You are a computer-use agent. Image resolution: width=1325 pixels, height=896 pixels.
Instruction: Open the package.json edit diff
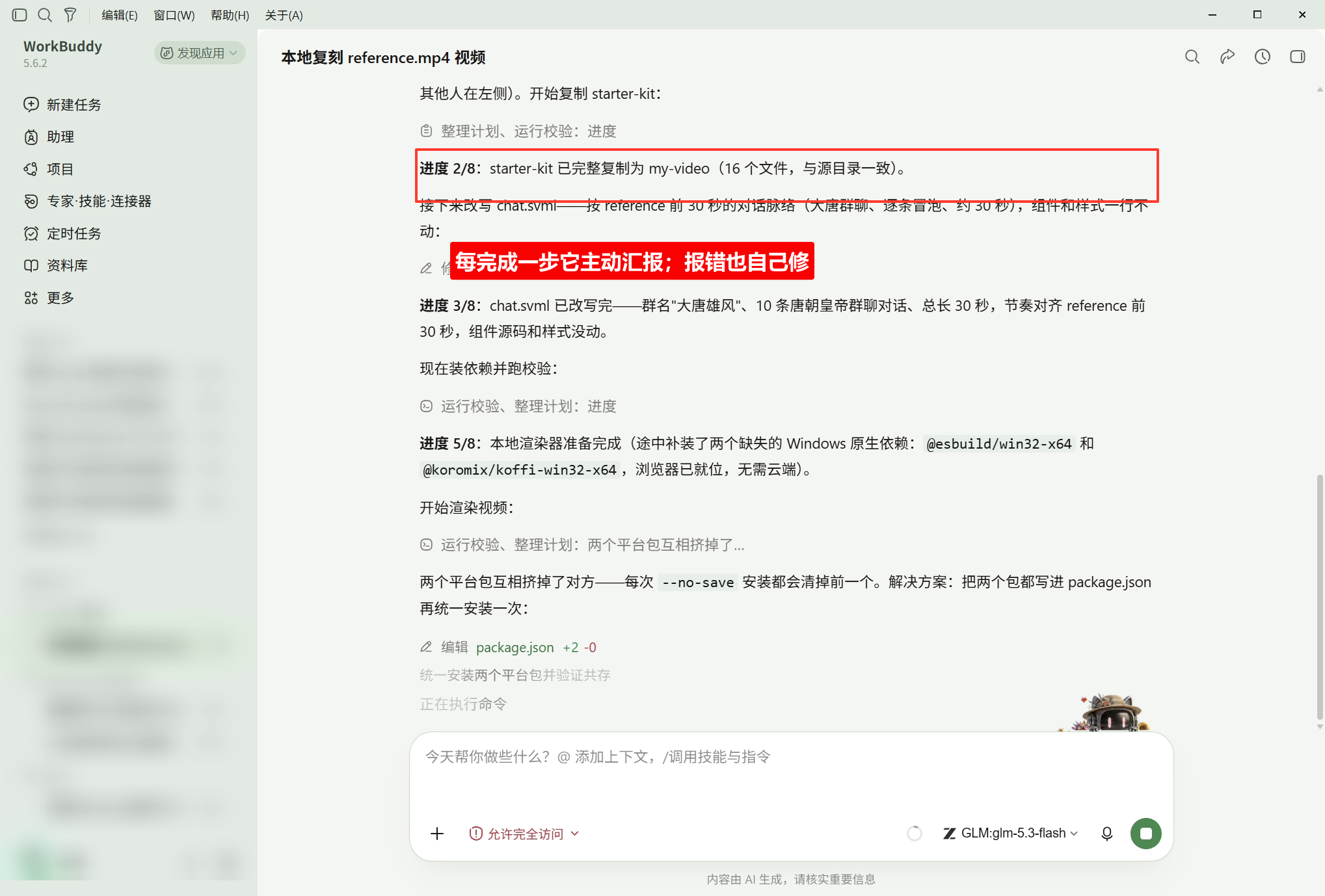[x=515, y=648]
